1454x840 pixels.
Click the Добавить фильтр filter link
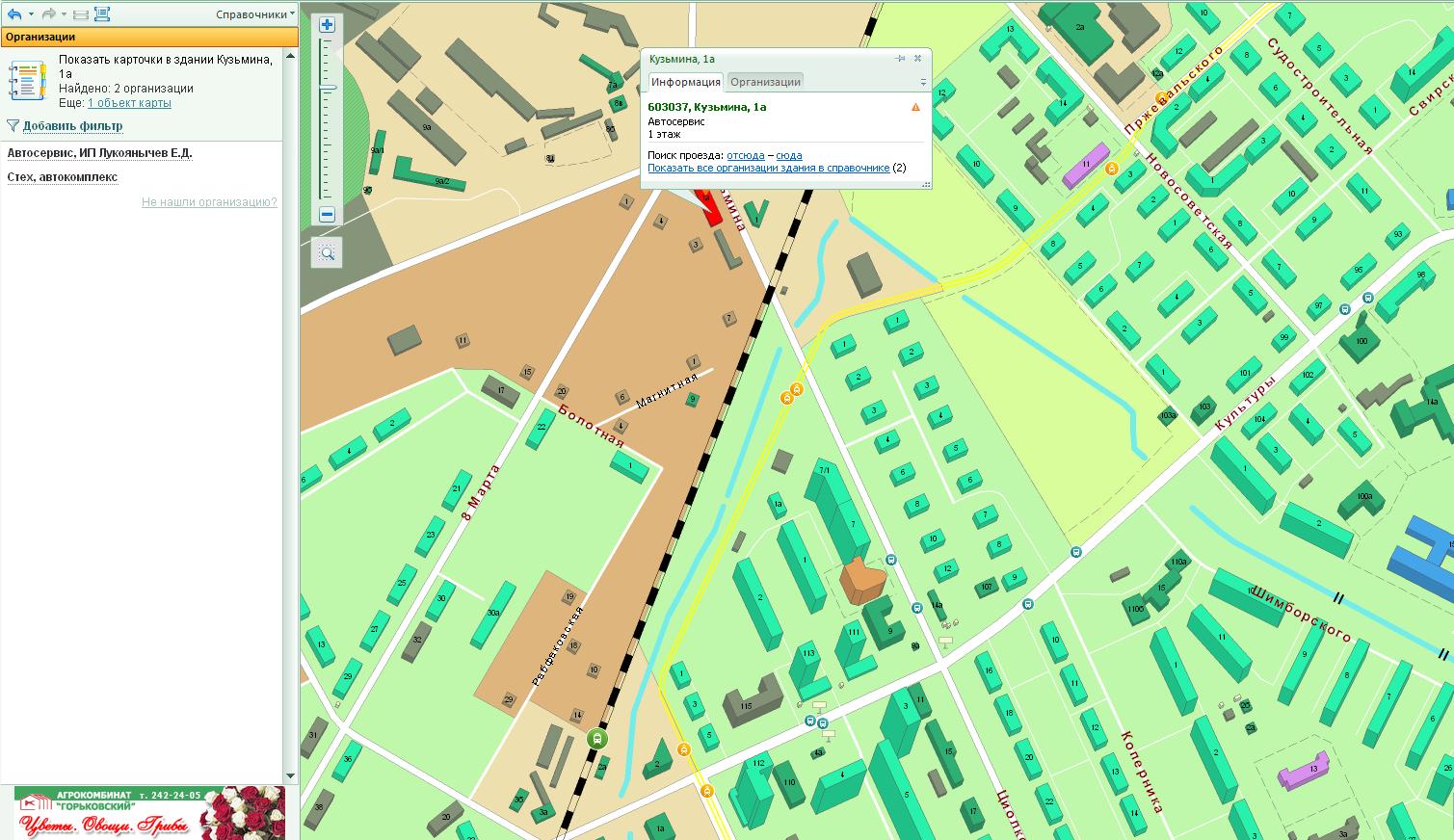(x=72, y=126)
